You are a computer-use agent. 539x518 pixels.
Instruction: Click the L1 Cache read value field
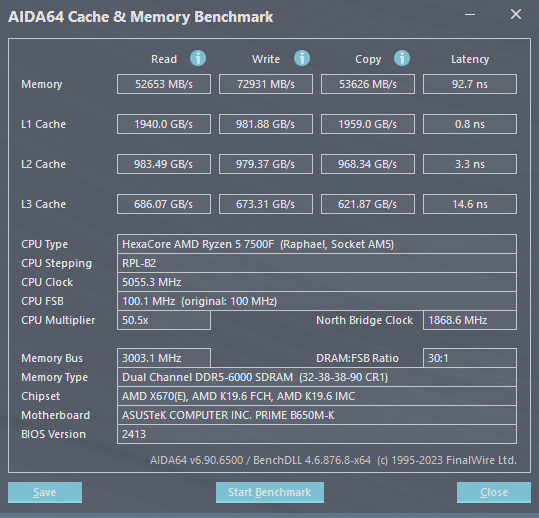(164, 124)
